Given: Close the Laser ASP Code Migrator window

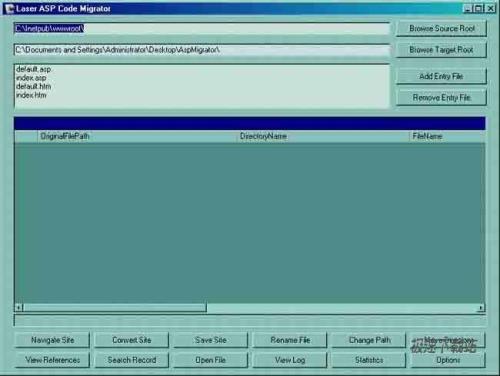Looking at the screenshot, I should (491, 9).
